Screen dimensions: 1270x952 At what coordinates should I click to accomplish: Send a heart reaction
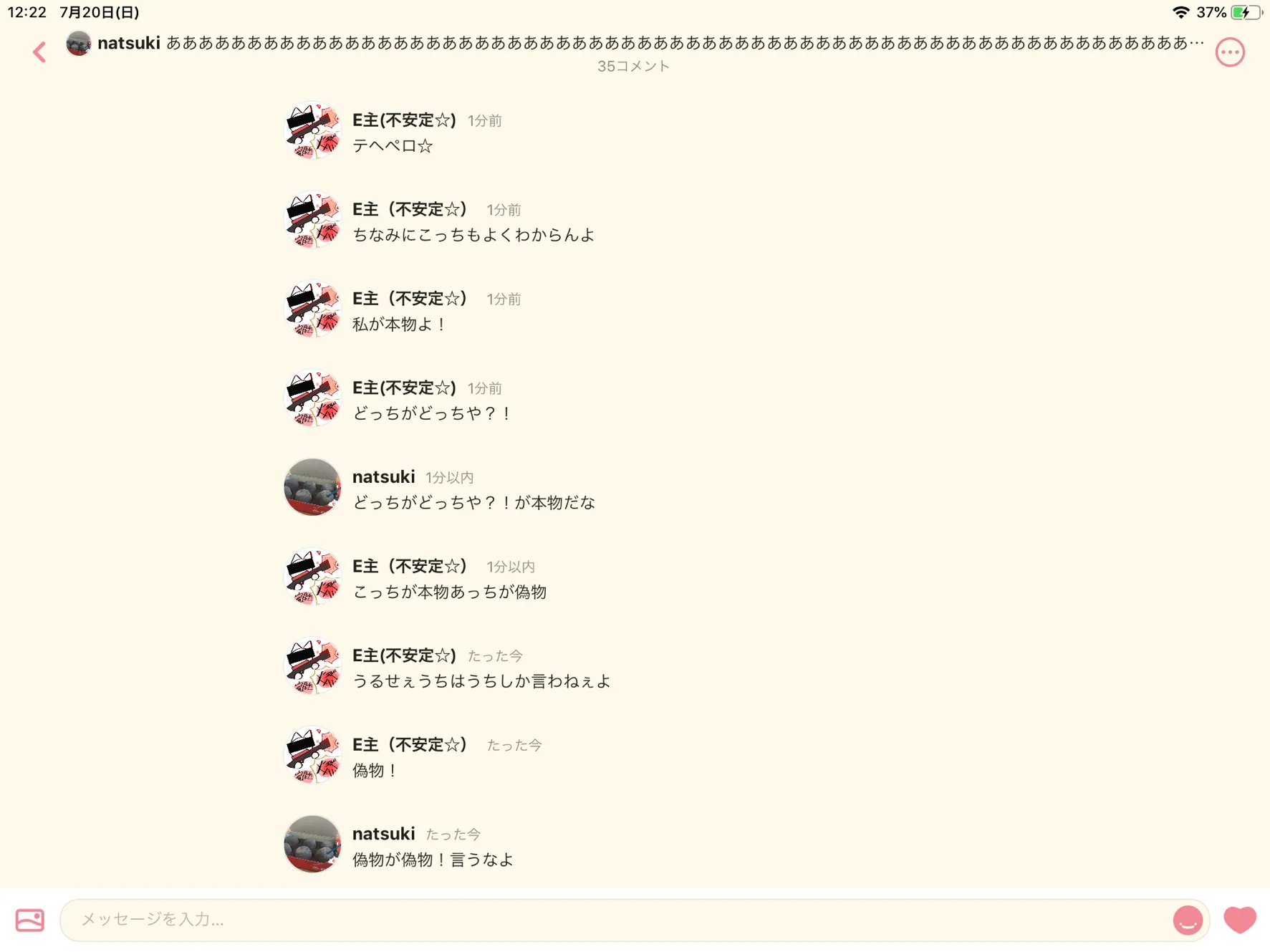pyautogui.click(x=1240, y=920)
